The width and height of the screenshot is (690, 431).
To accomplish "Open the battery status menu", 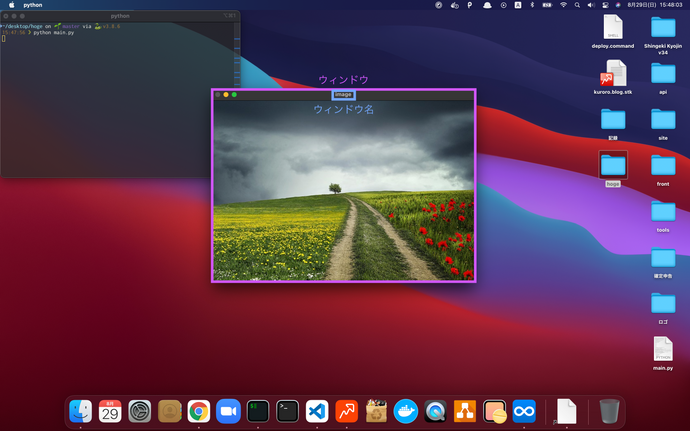I will [547, 5].
